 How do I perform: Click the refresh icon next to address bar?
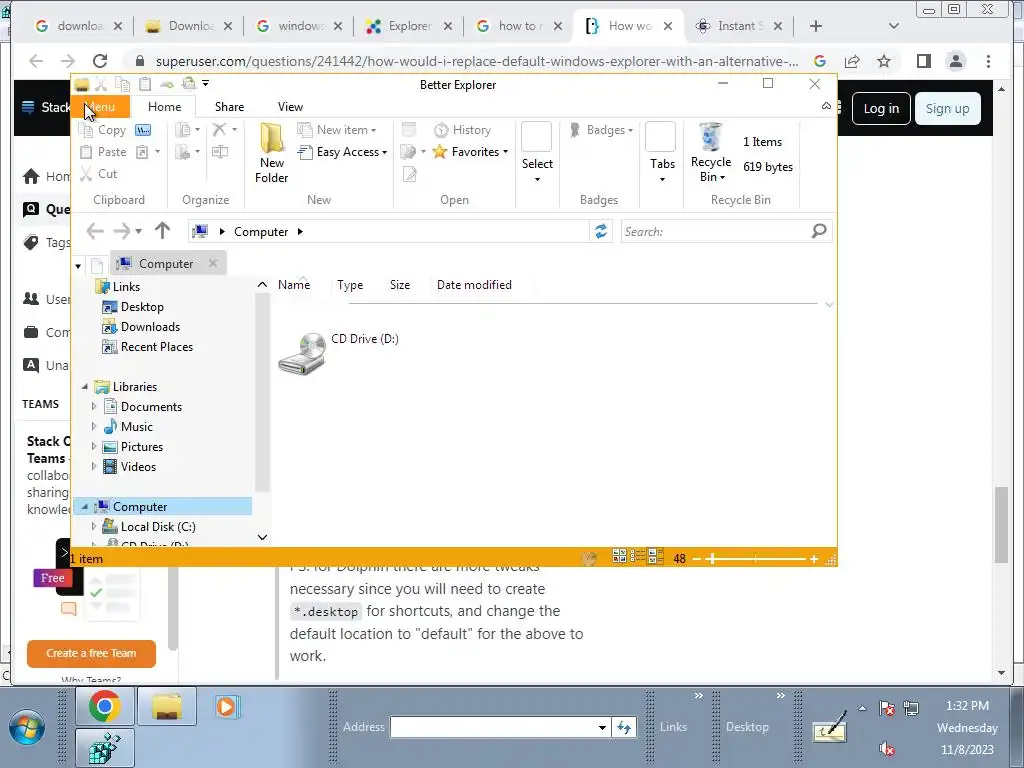(x=601, y=231)
